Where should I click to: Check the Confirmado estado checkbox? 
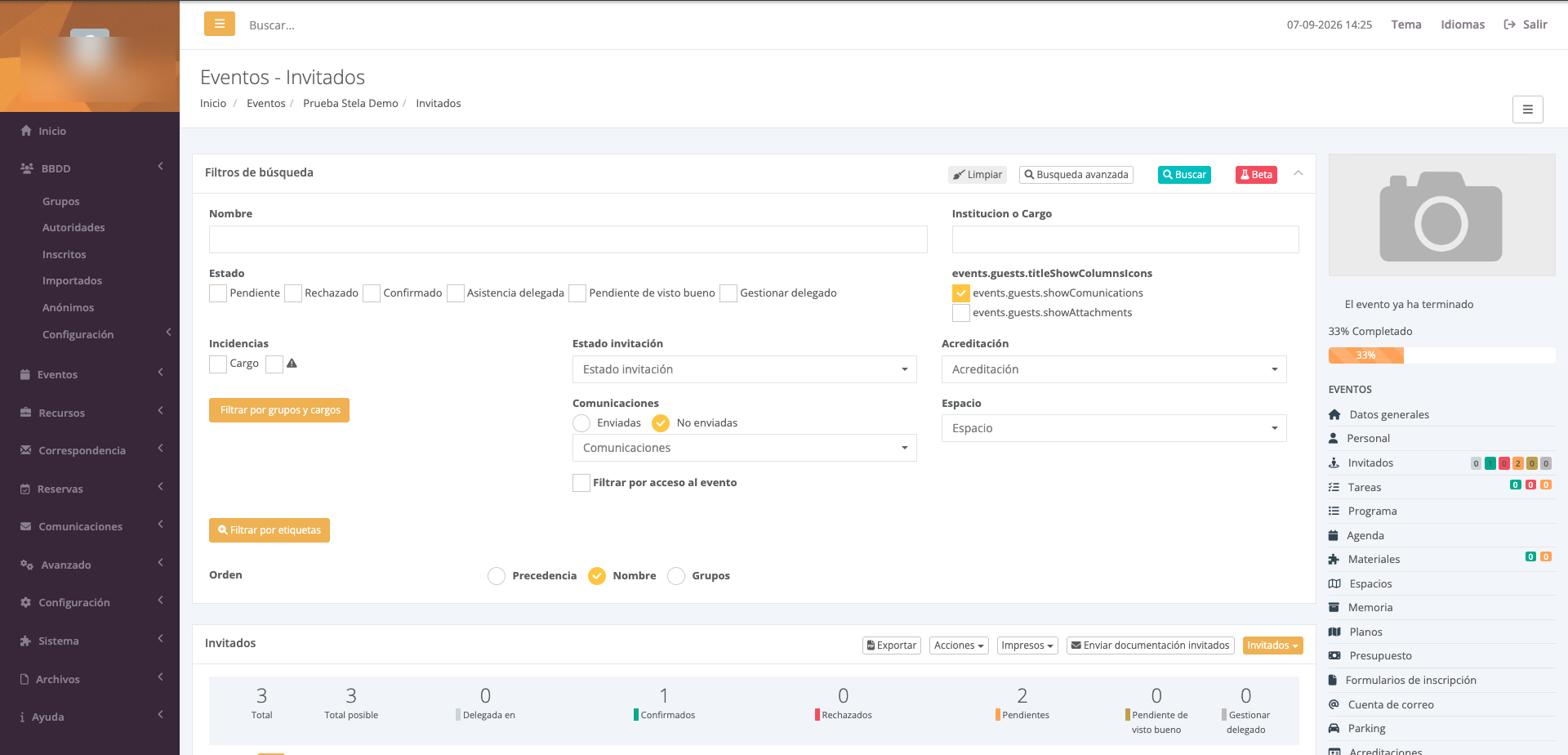[372, 293]
